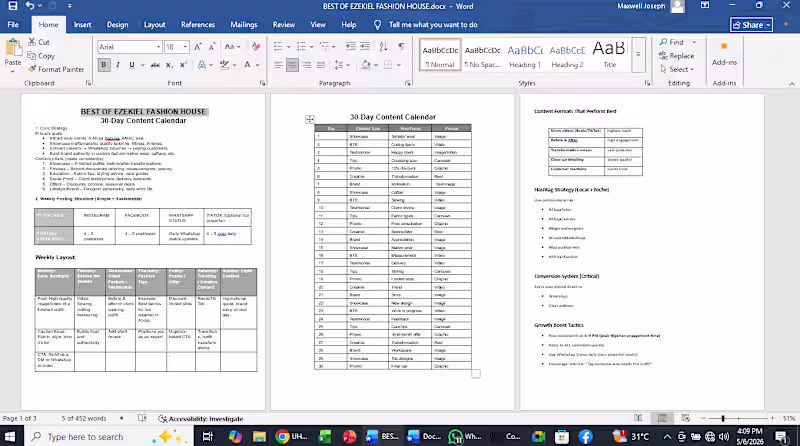
Task: Expand the Paste options arrow
Action: [x=13, y=71]
